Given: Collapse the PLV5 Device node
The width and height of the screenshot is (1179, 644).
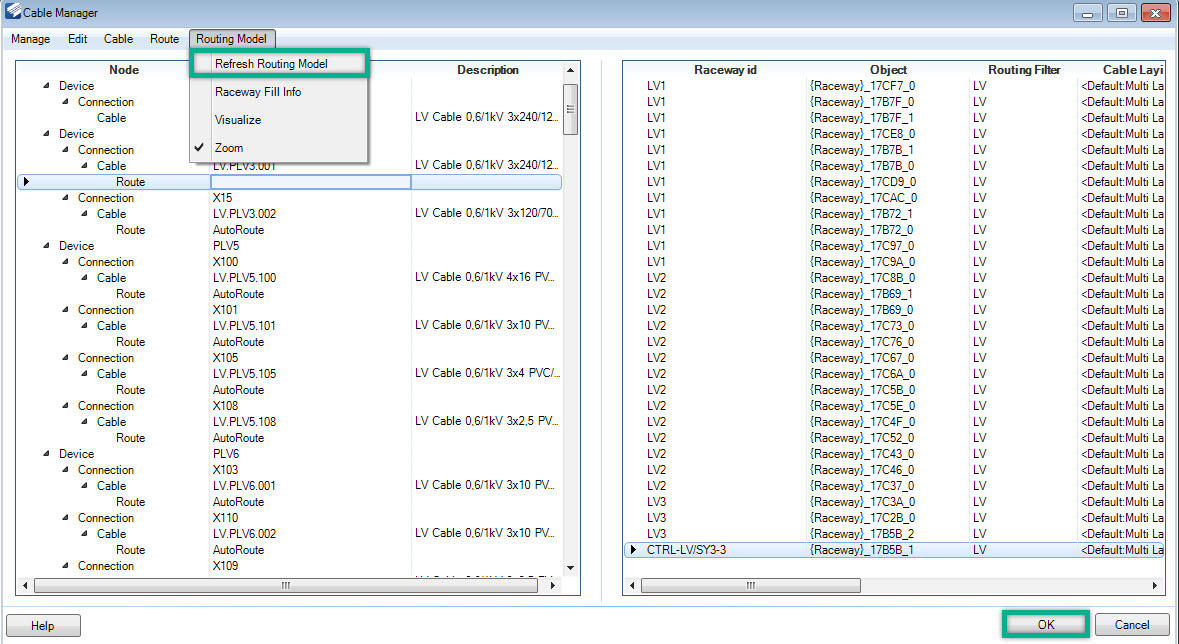Looking at the screenshot, I should [x=47, y=245].
